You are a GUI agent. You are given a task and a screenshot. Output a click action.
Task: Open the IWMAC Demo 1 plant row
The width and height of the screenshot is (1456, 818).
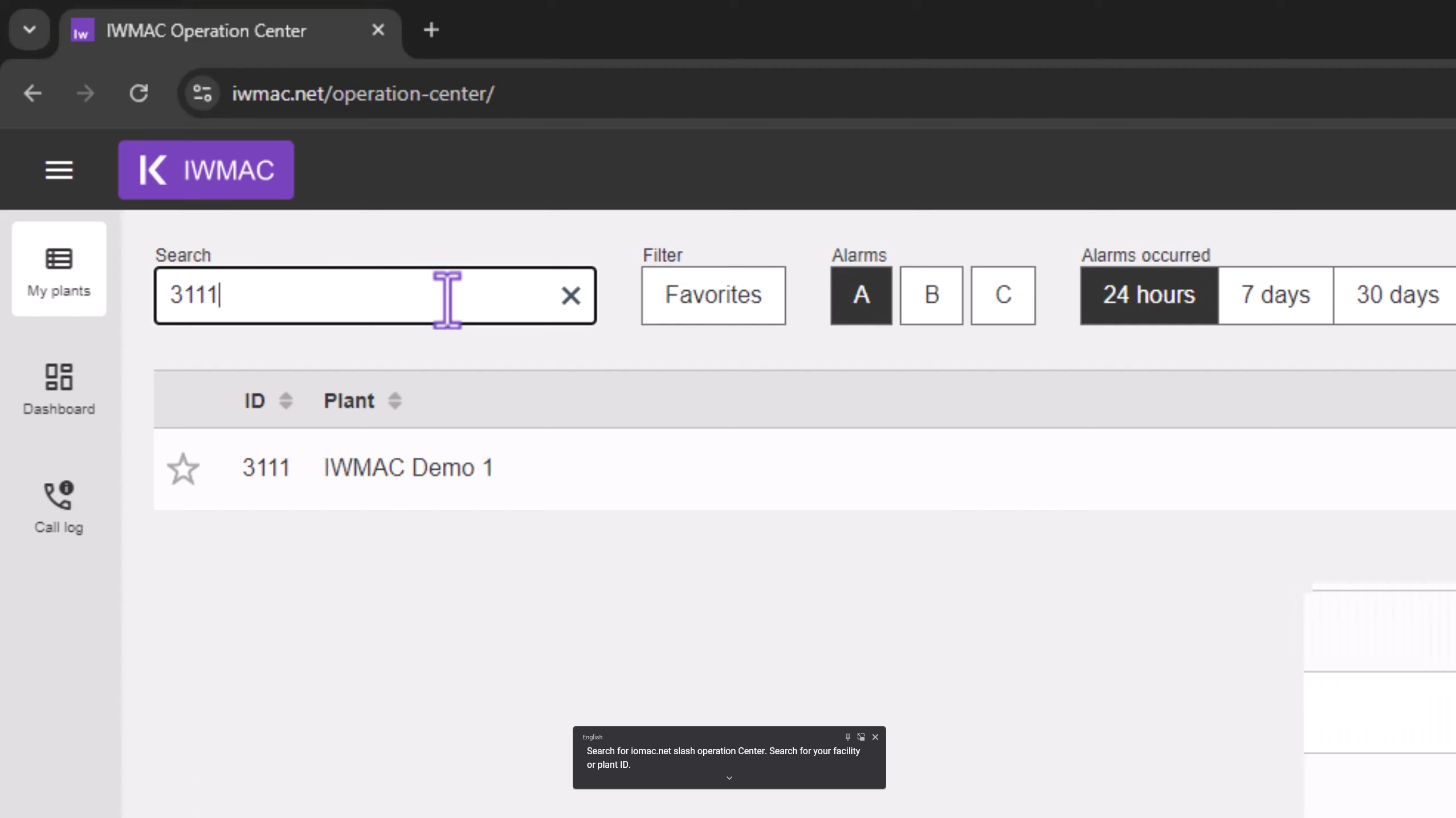coord(805,469)
